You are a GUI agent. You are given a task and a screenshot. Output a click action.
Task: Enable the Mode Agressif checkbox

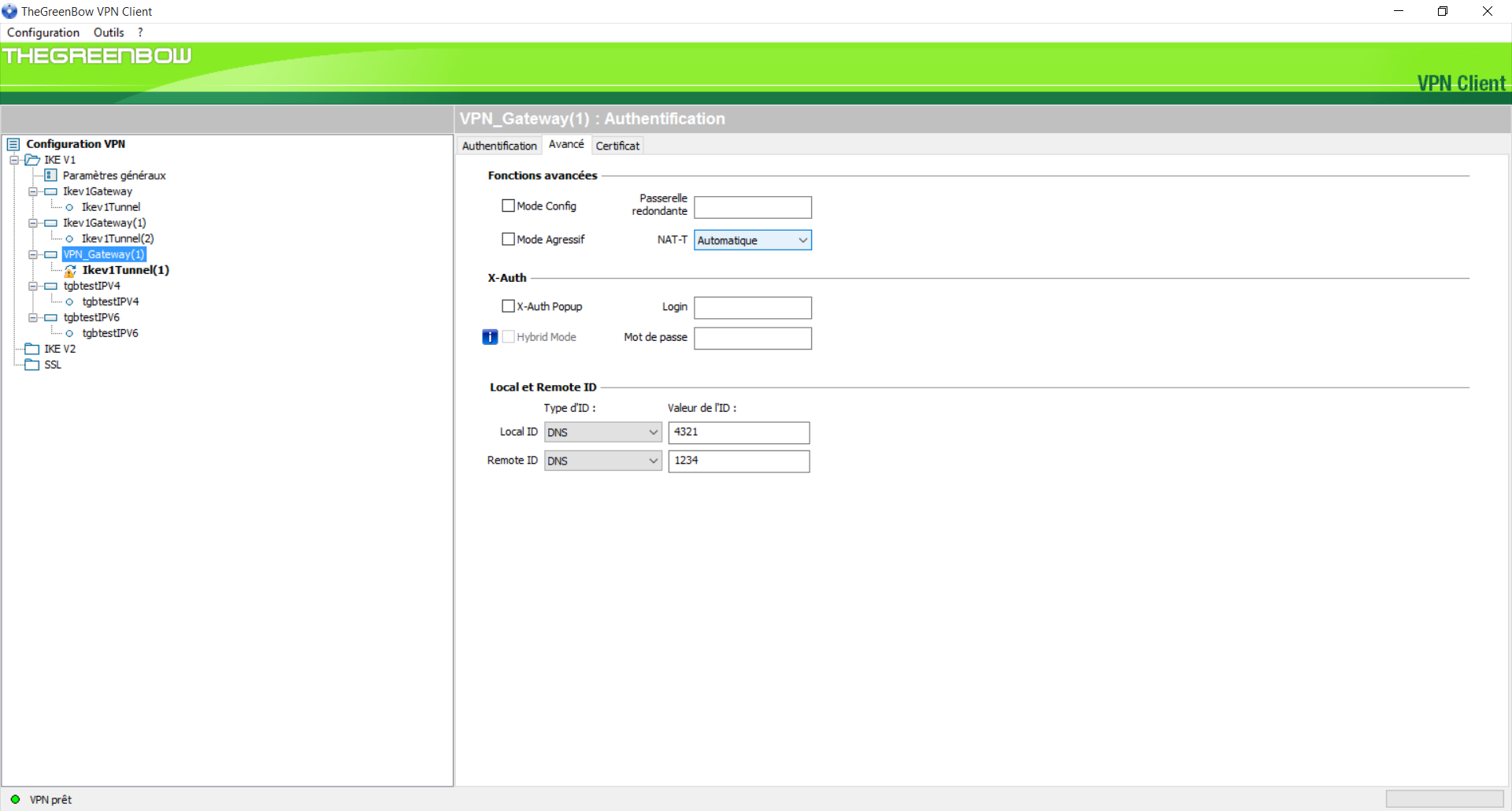point(508,239)
